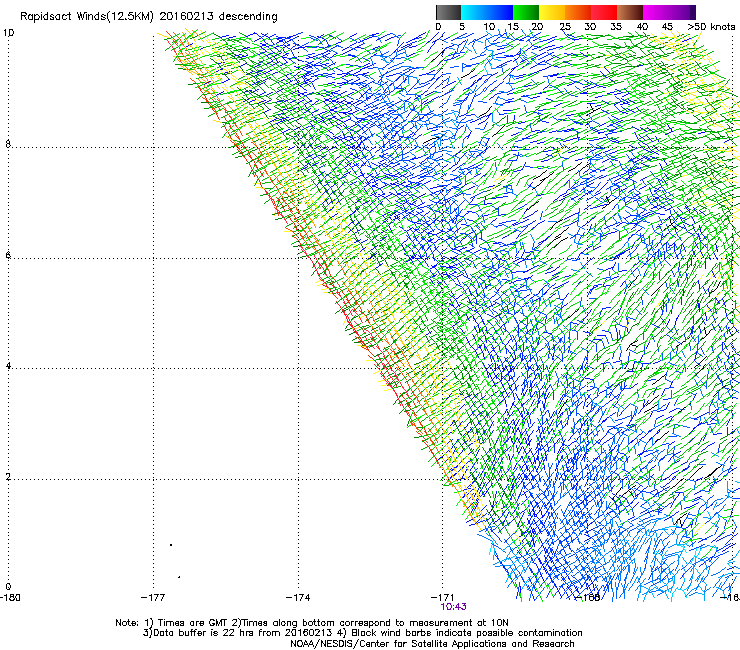Click the note line 'Times are GMT'
Screen dimensions: 740x650
click(193, 623)
